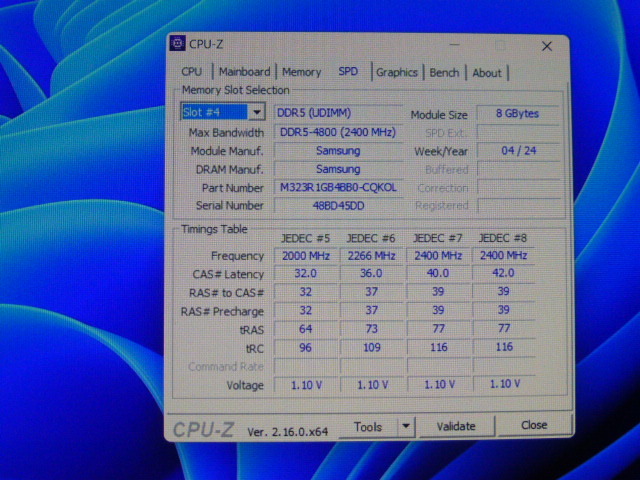Click the Week/Year value 04 / 24
This screenshot has height=480, width=640.
(x=518, y=151)
